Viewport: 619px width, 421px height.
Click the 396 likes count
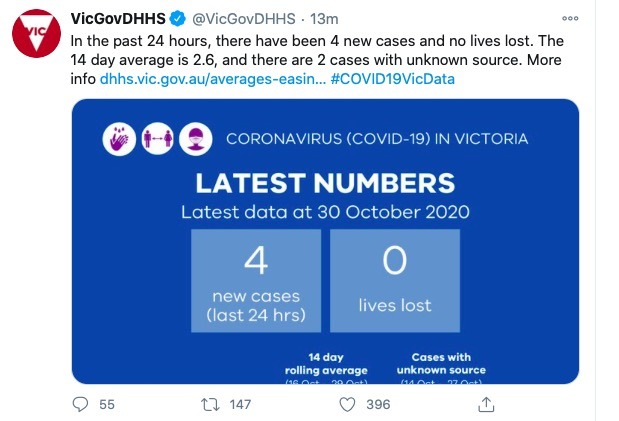click(378, 404)
